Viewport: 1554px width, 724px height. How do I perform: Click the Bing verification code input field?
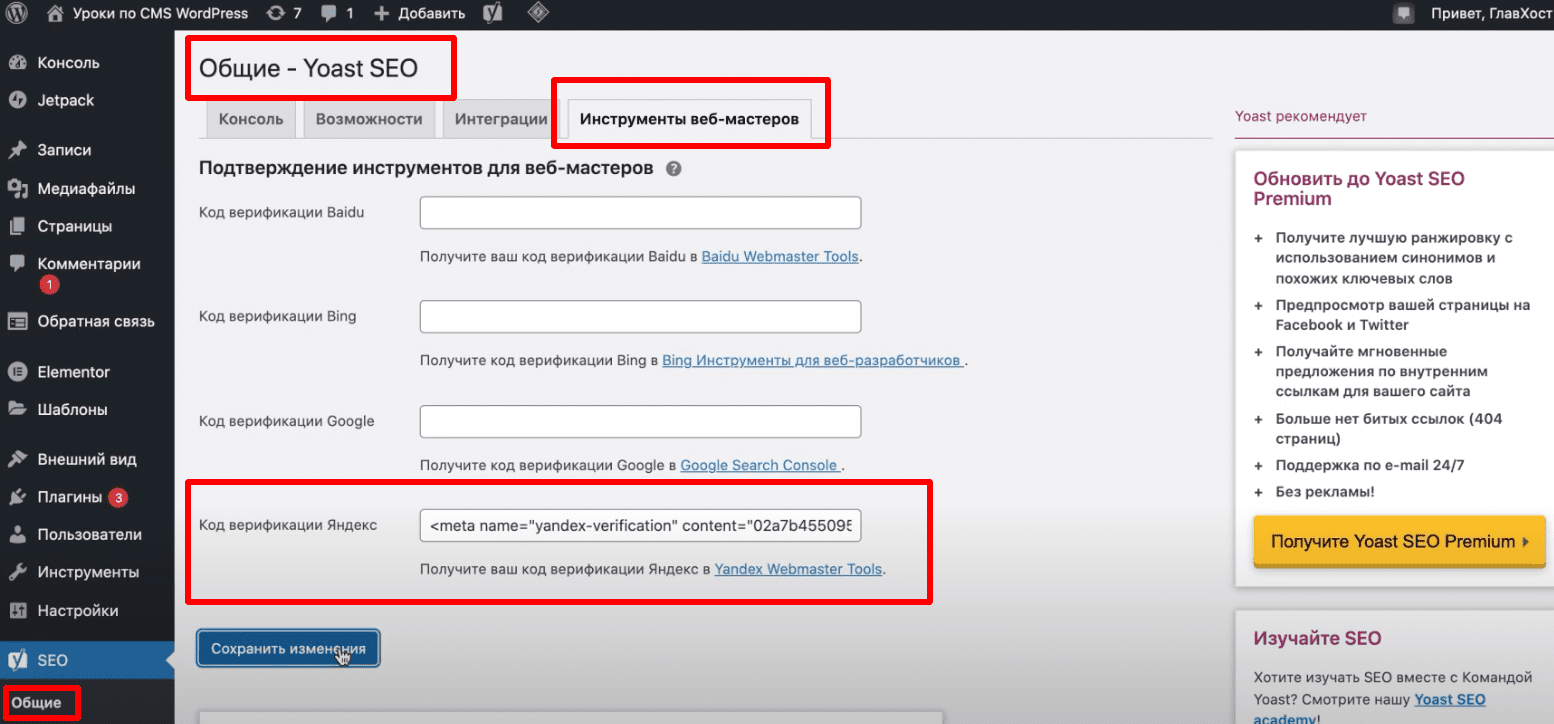click(x=640, y=317)
